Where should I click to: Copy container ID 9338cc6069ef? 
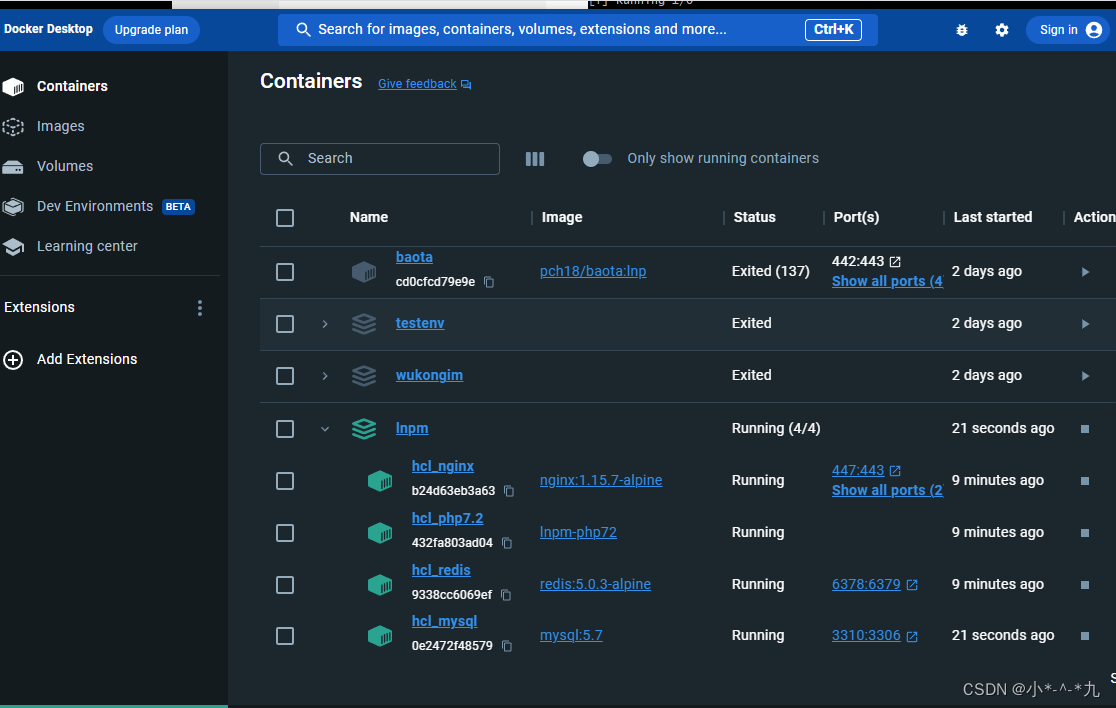[x=506, y=595]
